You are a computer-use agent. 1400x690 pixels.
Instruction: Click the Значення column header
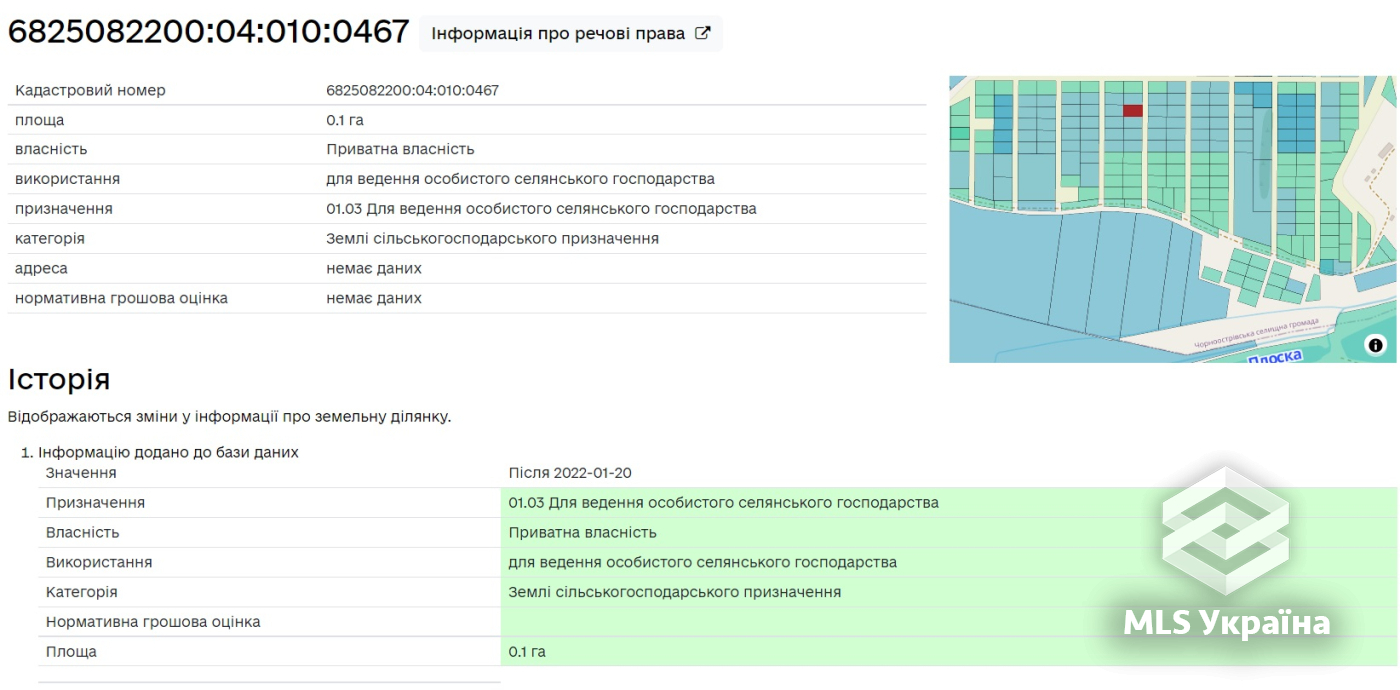pyautogui.click(x=81, y=473)
